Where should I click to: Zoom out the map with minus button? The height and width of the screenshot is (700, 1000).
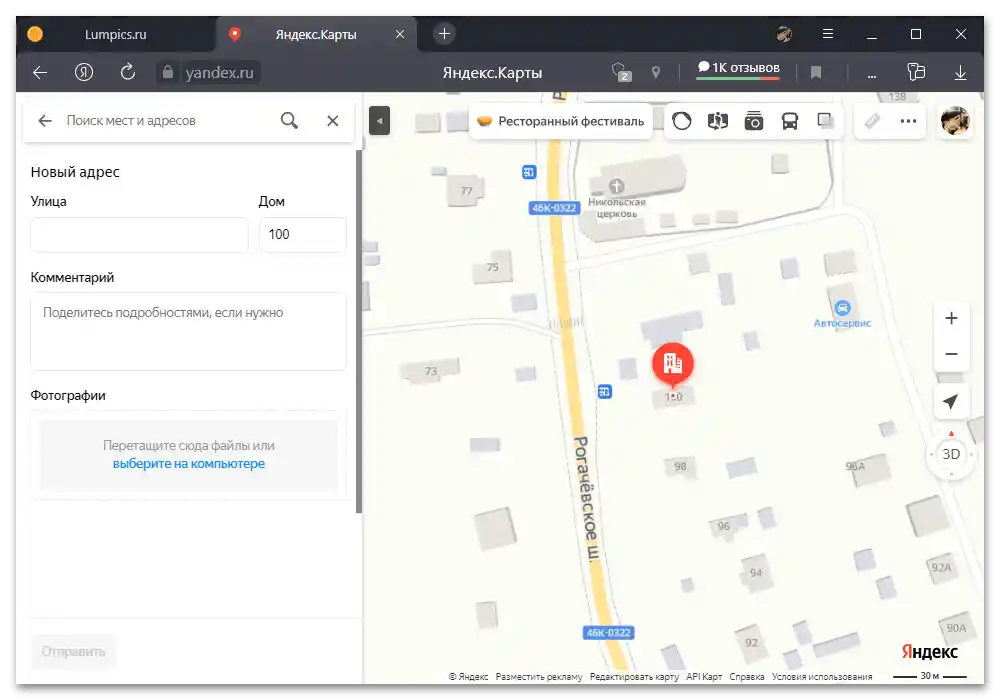click(951, 354)
